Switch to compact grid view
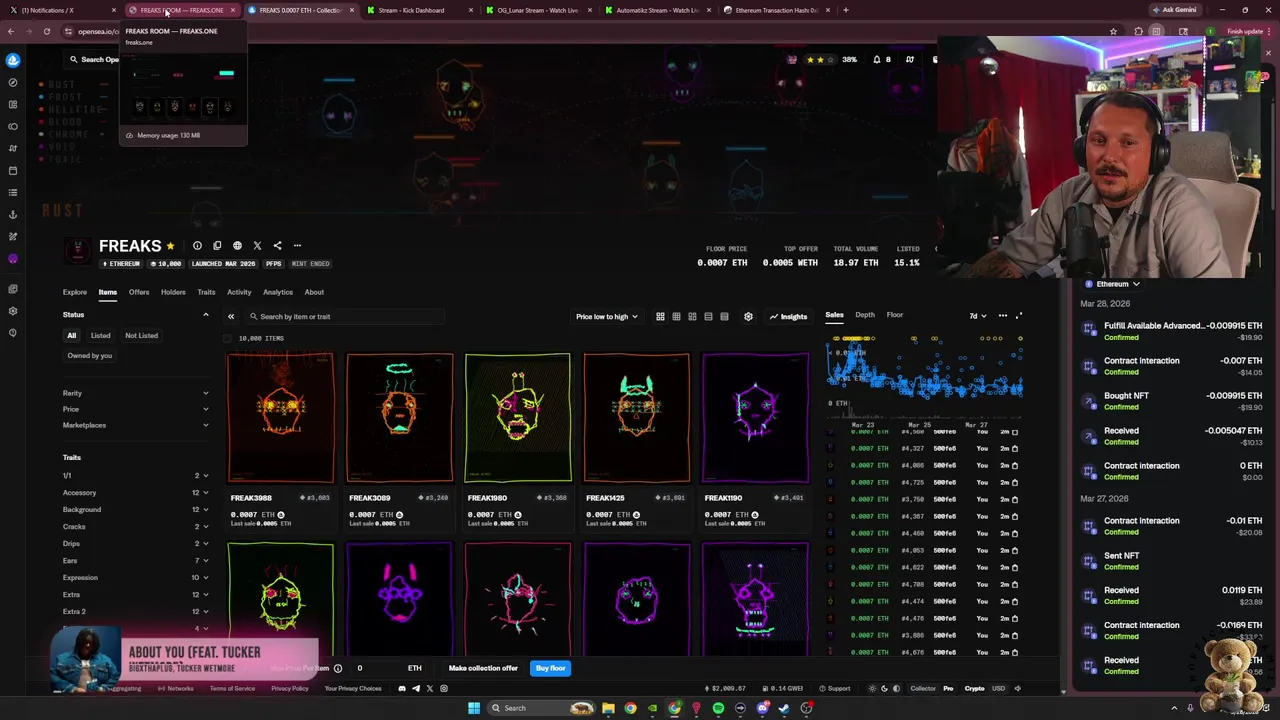This screenshot has height=720, width=1280. [x=676, y=317]
